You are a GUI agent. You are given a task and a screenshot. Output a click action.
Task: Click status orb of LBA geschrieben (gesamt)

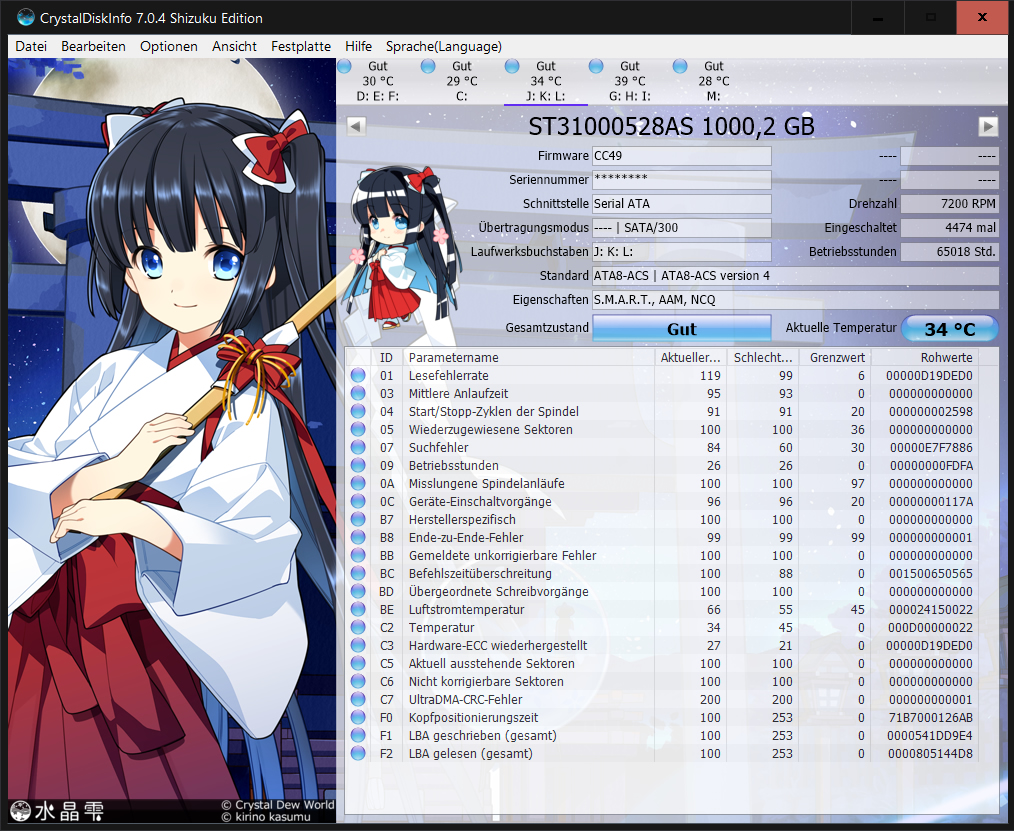coord(358,735)
